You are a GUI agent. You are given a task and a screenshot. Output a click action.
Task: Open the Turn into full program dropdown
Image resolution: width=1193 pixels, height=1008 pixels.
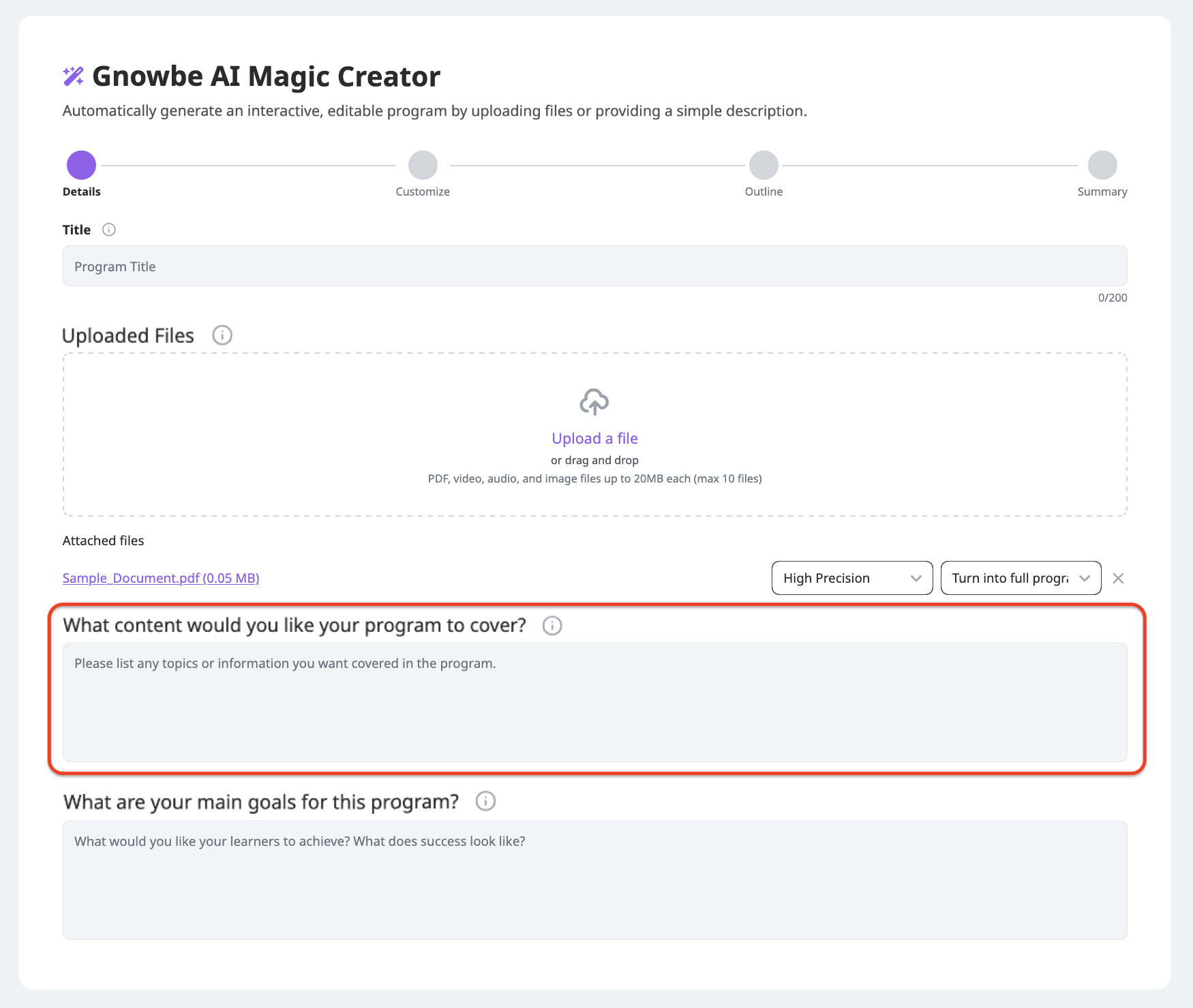[1021, 578]
